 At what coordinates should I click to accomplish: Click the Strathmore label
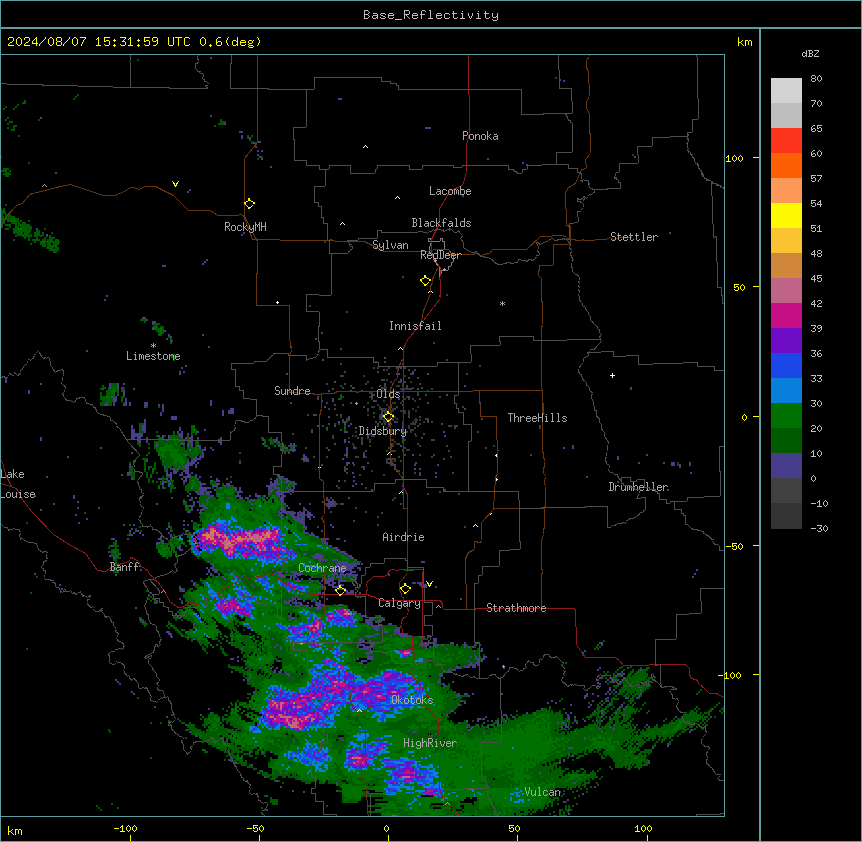pyautogui.click(x=516, y=608)
